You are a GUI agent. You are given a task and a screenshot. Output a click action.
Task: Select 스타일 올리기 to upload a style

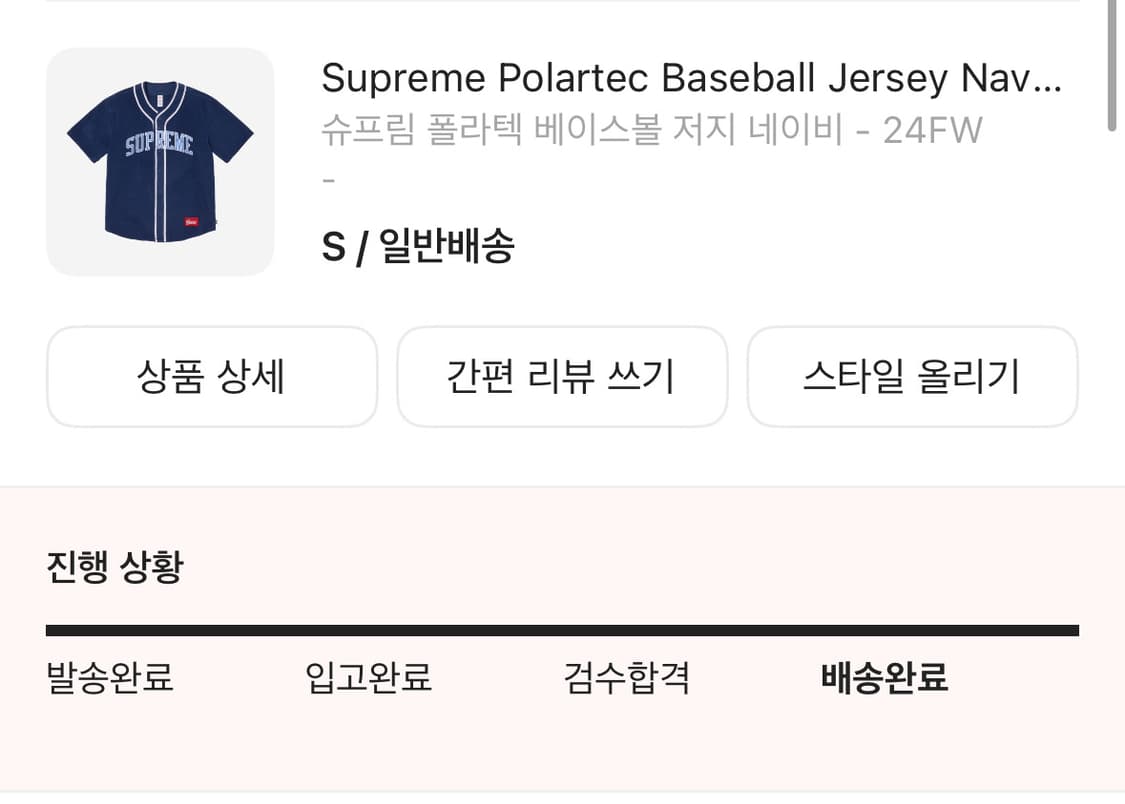click(912, 376)
